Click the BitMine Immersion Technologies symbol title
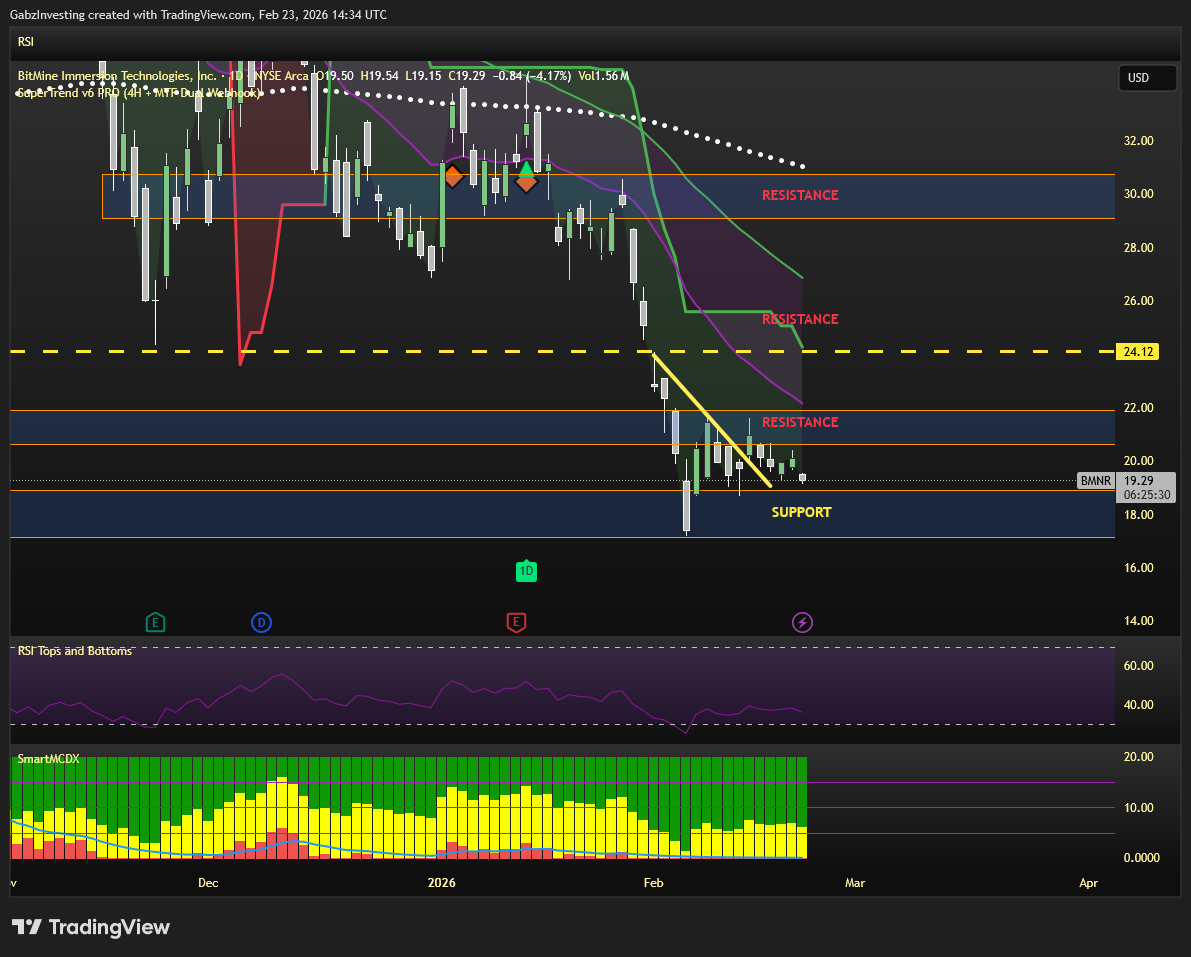This screenshot has height=957, width=1191. [x=117, y=76]
